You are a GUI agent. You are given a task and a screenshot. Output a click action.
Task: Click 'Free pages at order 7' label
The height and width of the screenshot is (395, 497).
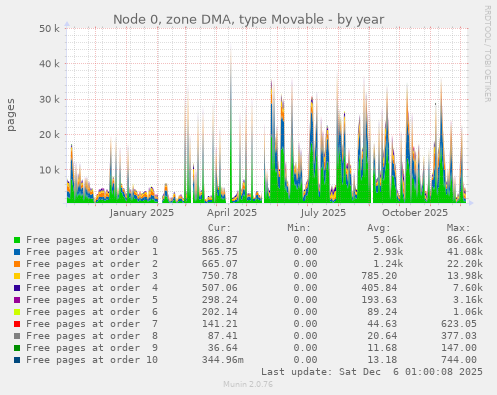click(x=92, y=324)
